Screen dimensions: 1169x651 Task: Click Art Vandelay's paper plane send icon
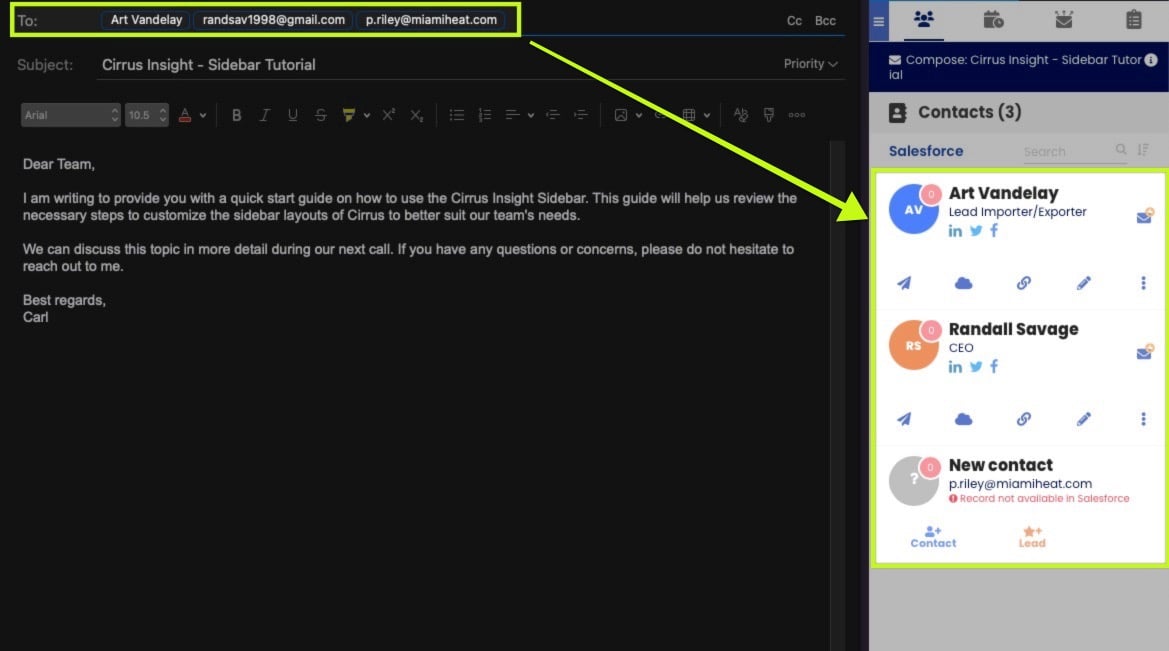click(x=904, y=283)
